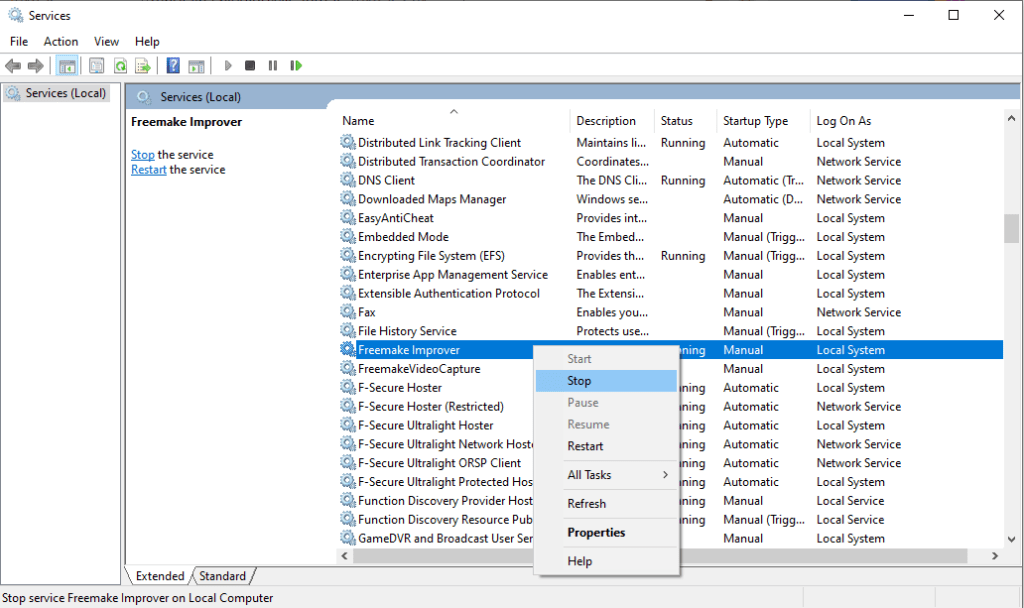This screenshot has width=1024, height=608.
Task: Click gear icon of Distributed Link Tracking Client
Action: click(348, 142)
